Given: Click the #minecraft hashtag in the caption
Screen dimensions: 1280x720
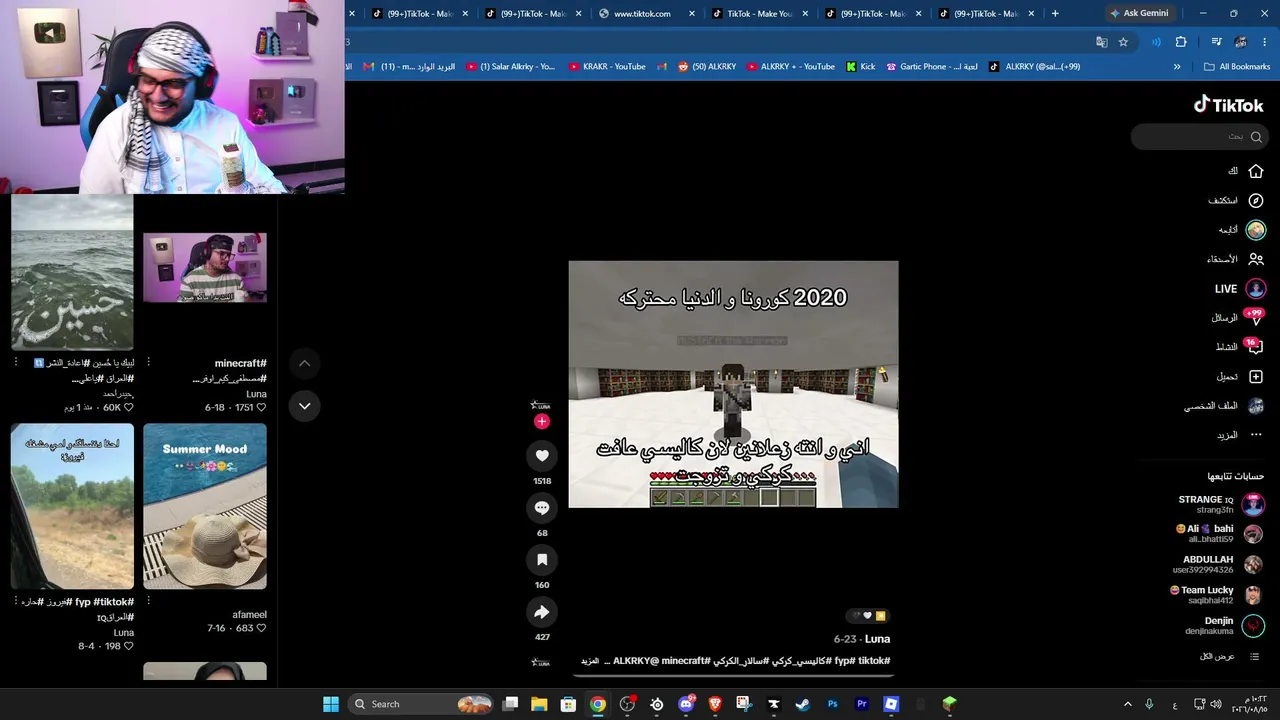Looking at the screenshot, I should tap(686, 661).
